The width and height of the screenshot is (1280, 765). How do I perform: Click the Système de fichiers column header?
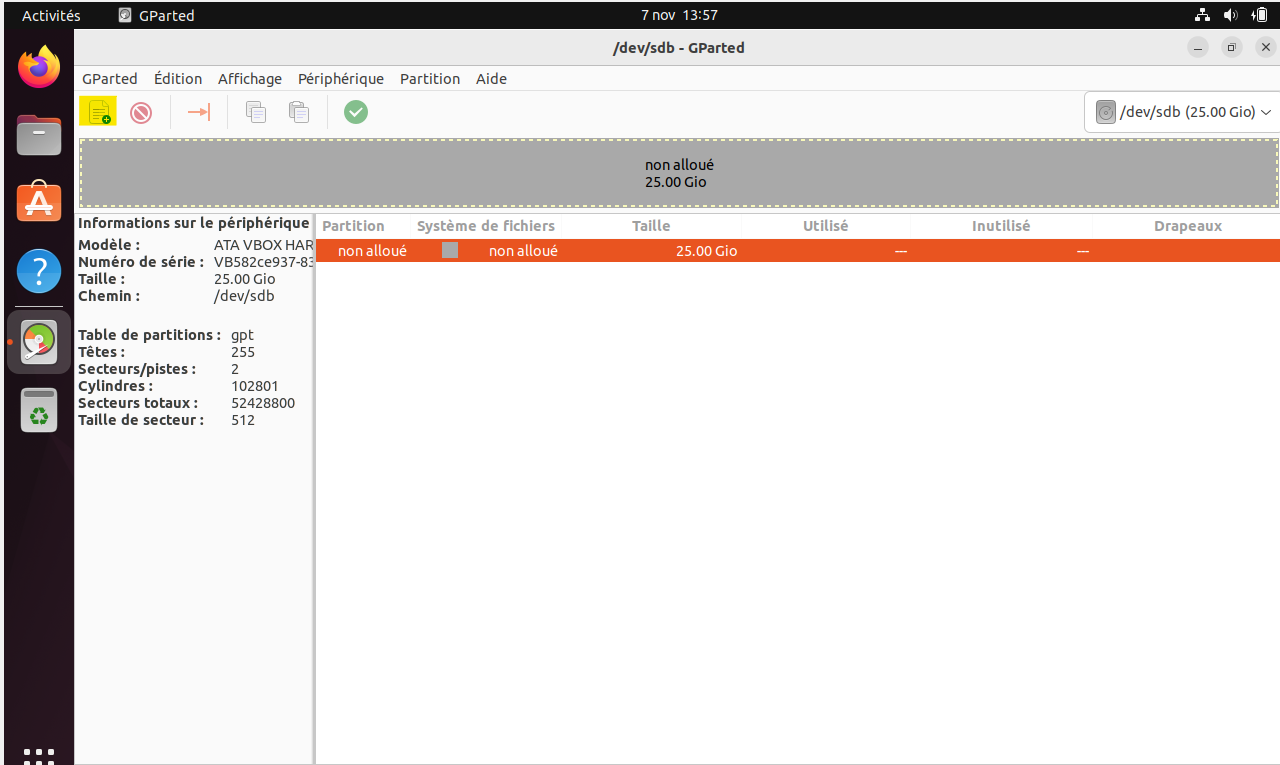[485, 226]
